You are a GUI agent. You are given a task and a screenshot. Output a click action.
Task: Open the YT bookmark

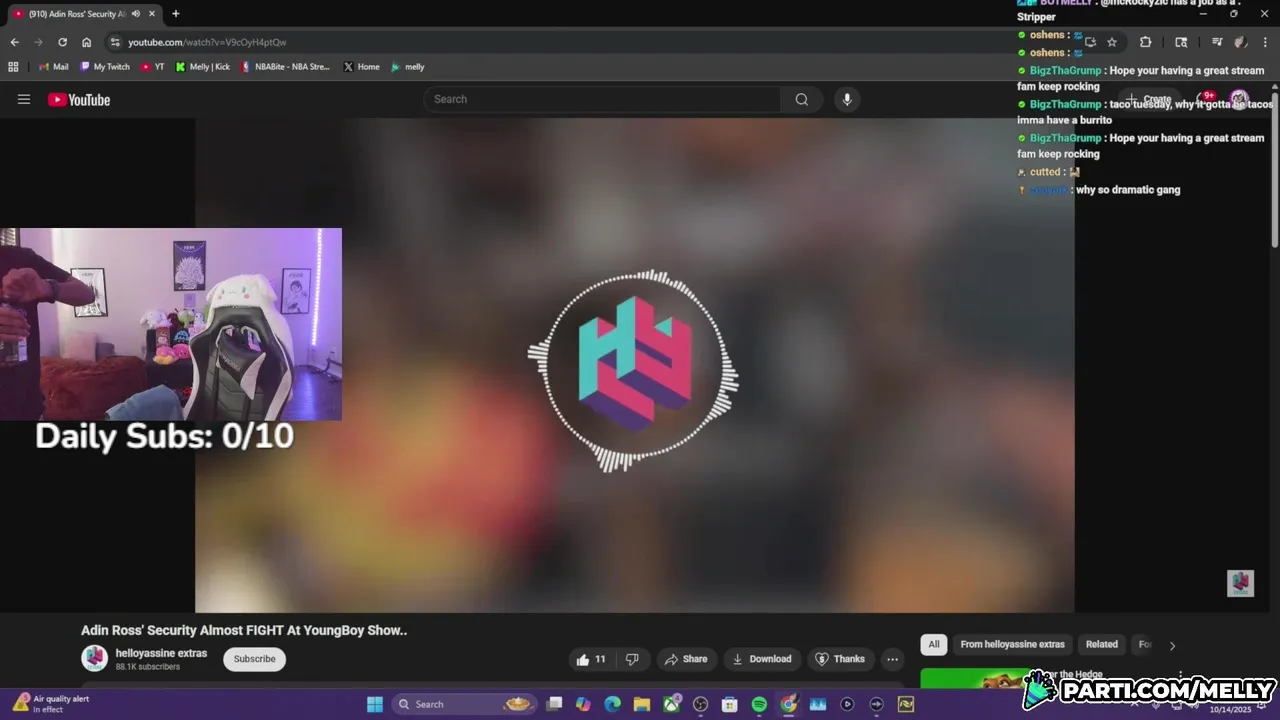click(153, 67)
